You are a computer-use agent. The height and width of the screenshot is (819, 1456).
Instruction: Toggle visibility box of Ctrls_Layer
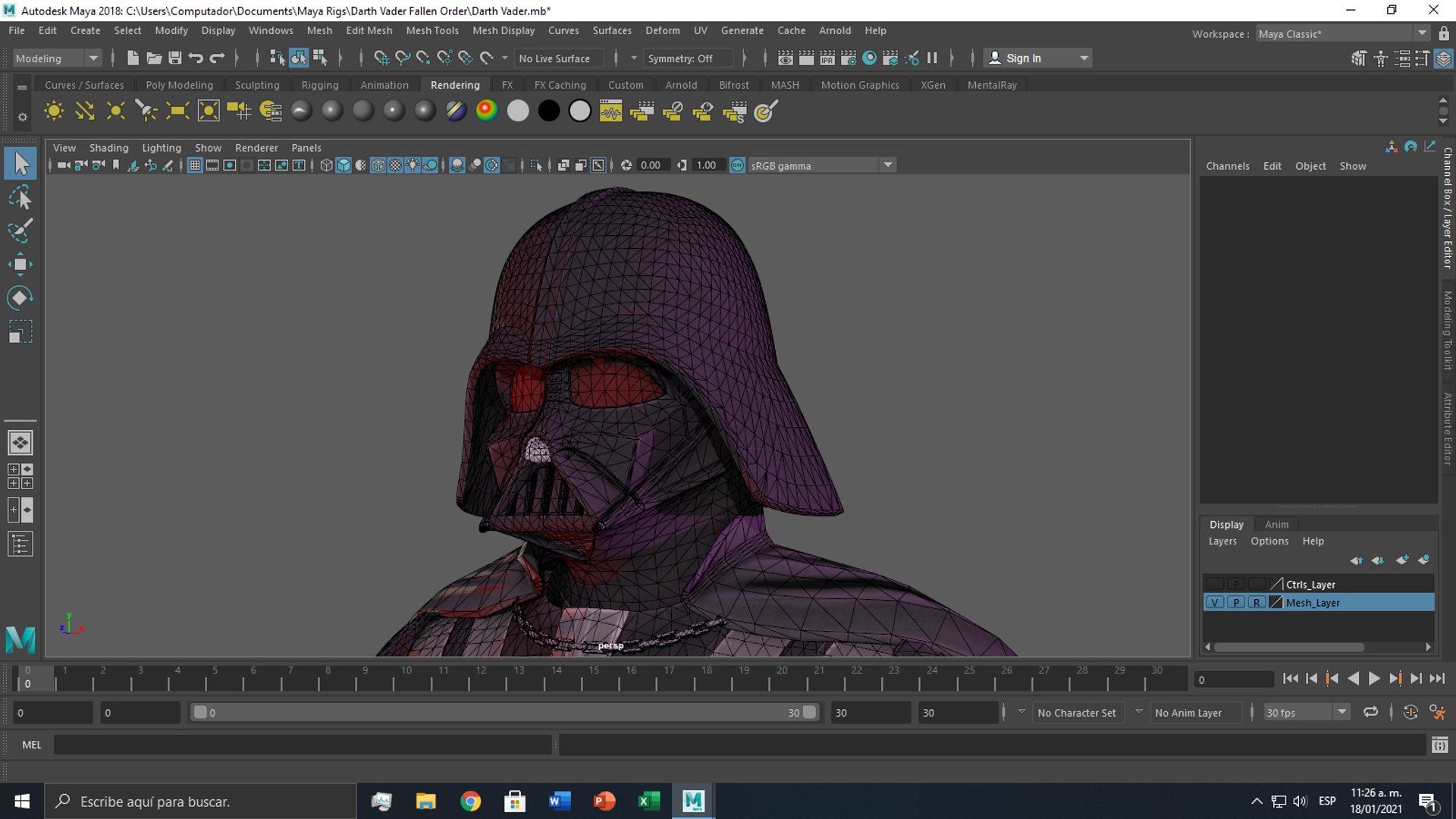click(1215, 584)
